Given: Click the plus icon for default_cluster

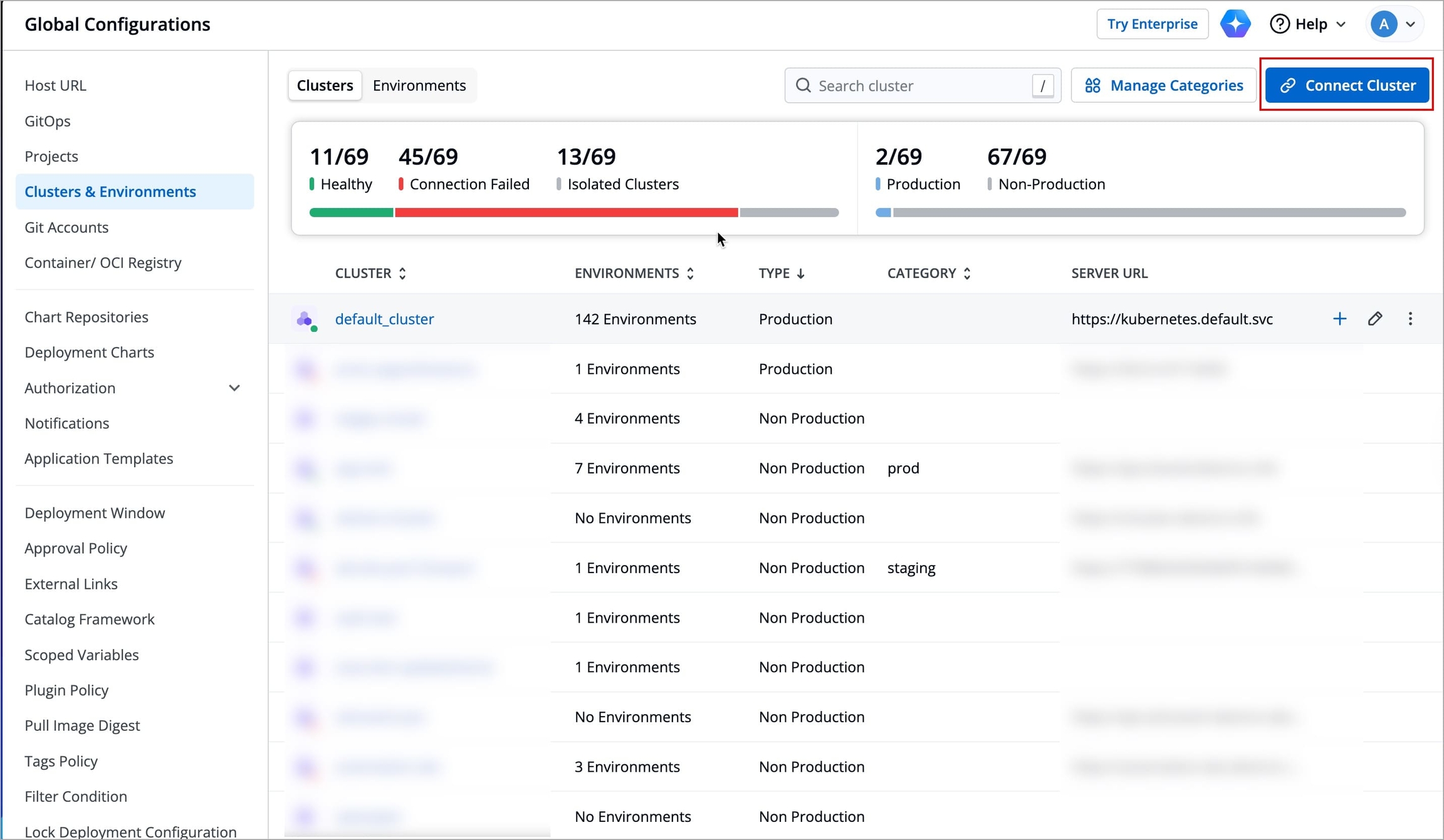Looking at the screenshot, I should [1339, 319].
